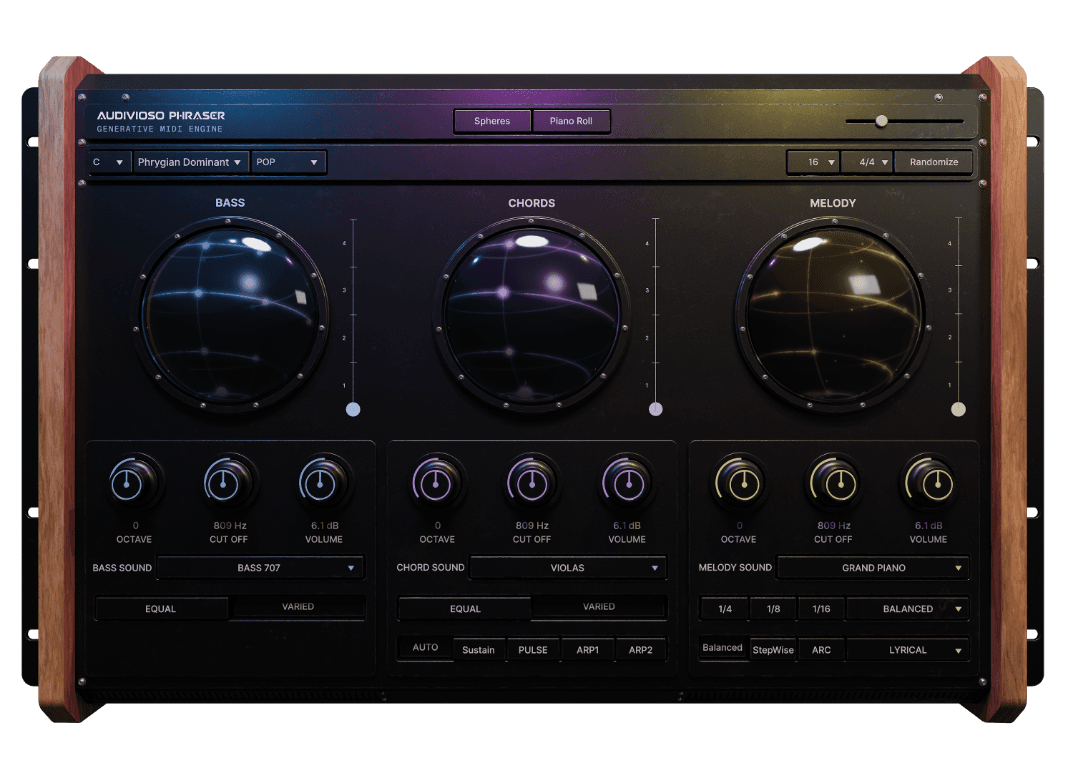1073x768 pixels.
Task: Click the Randomize button
Action: click(933, 162)
